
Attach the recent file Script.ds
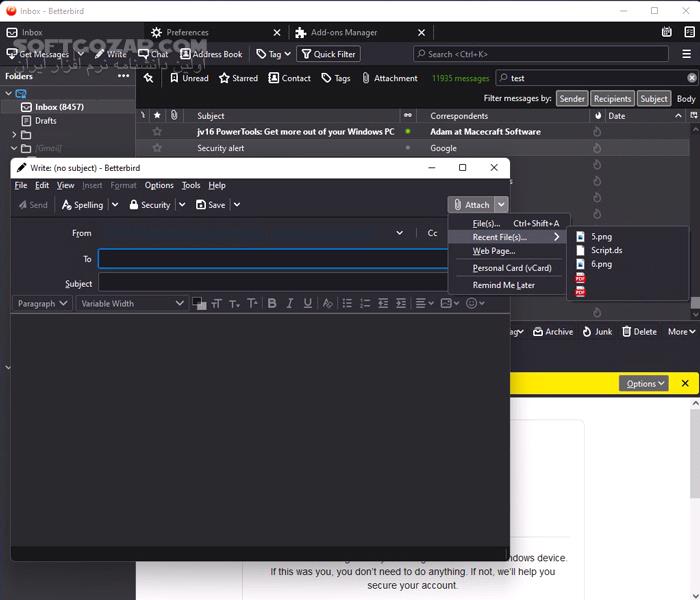(627, 250)
